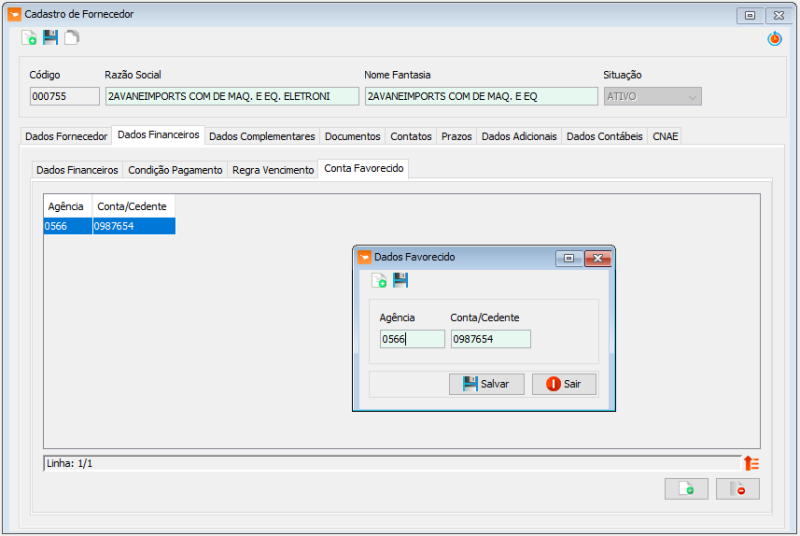Close the Cadastro de Fornecedor window
Viewport: 800px width, 536px height.
pyautogui.click(x=779, y=15)
